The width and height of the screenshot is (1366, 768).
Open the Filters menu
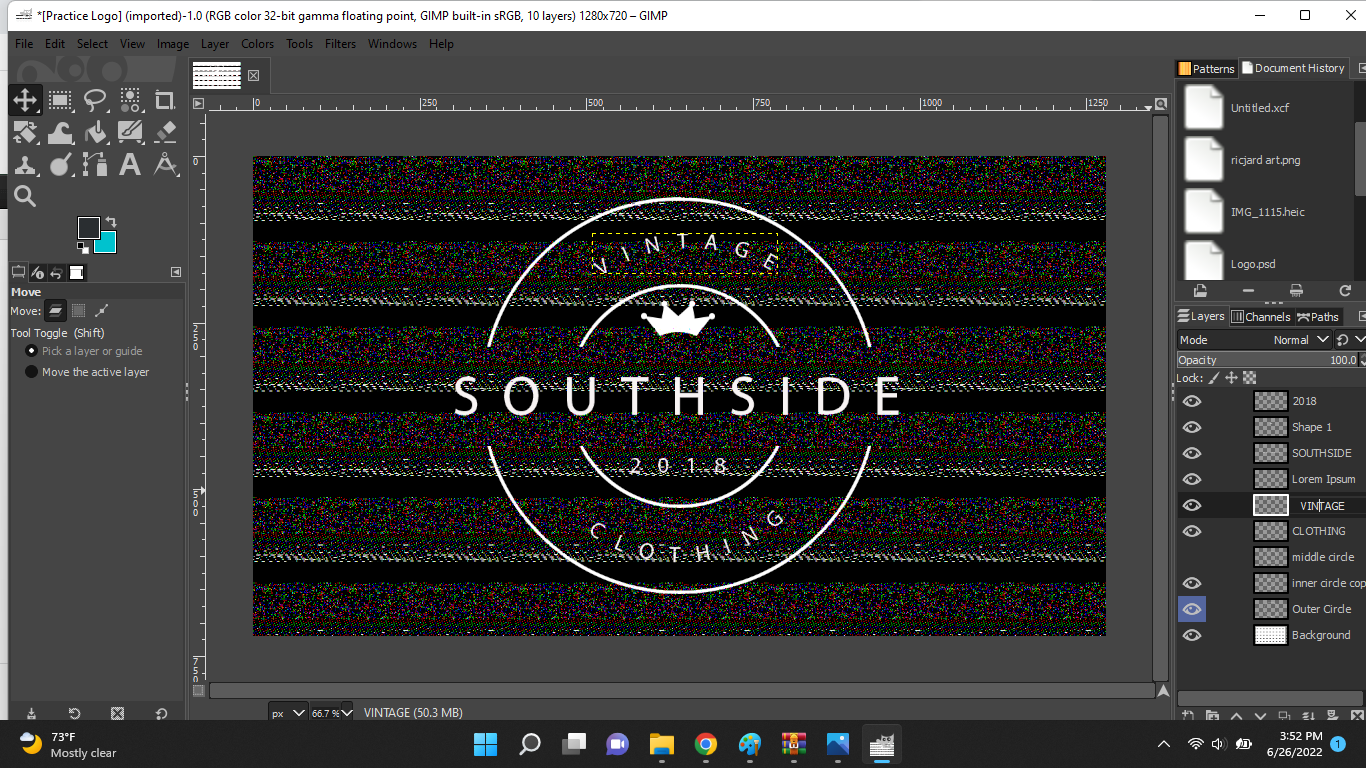(340, 44)
